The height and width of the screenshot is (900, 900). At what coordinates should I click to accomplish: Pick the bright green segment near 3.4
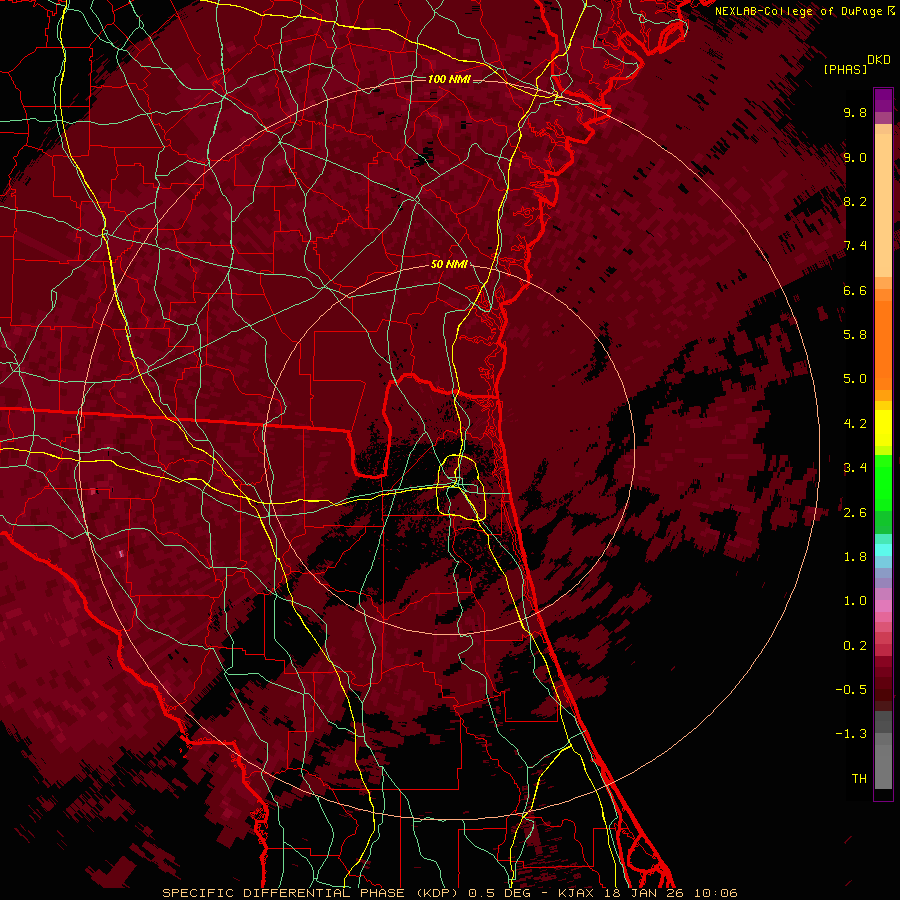coord(883,482)
